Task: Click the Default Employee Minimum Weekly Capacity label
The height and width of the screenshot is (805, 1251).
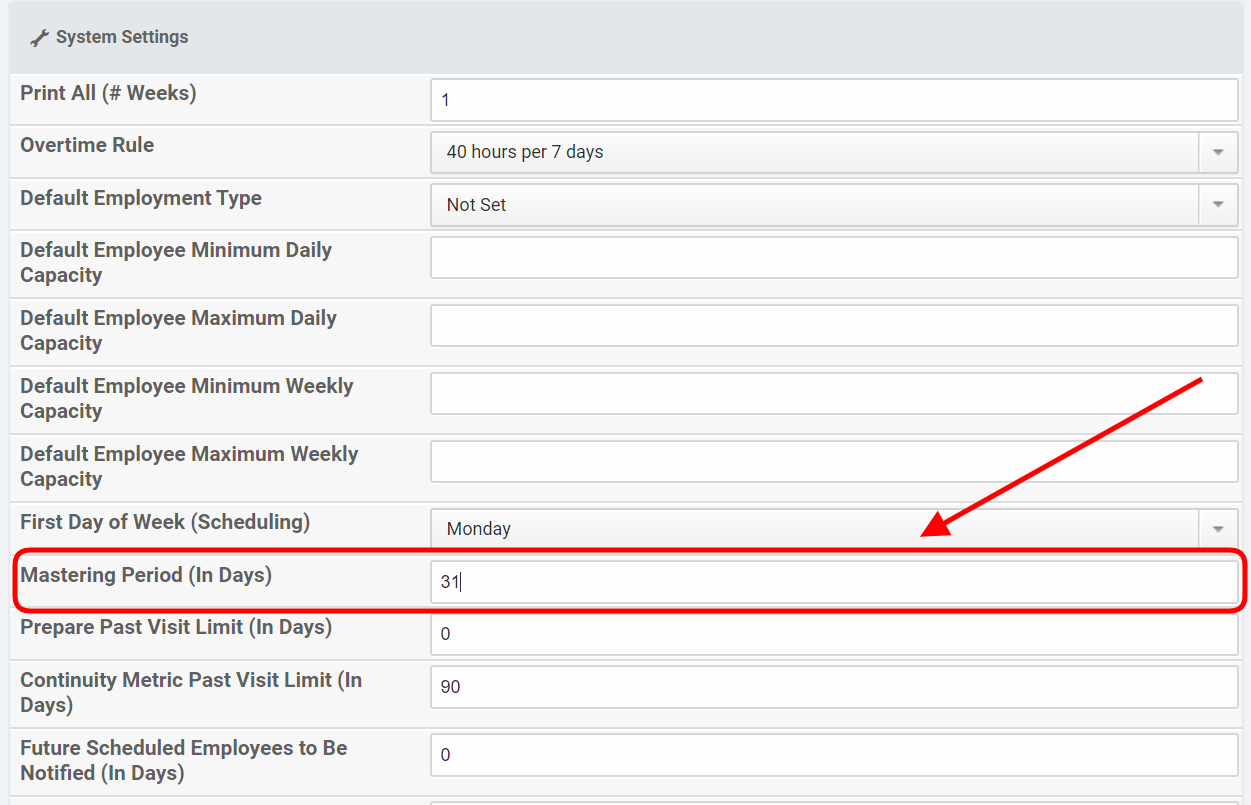Action: coord(187,398)
